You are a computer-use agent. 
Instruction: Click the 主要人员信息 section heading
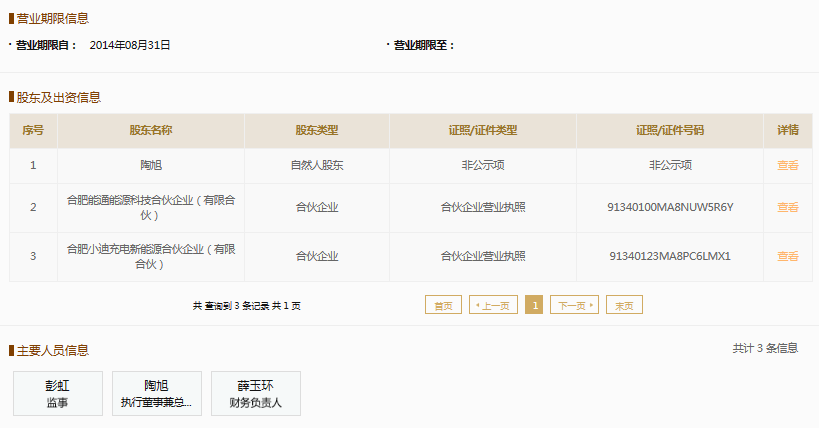coord(53,351)
